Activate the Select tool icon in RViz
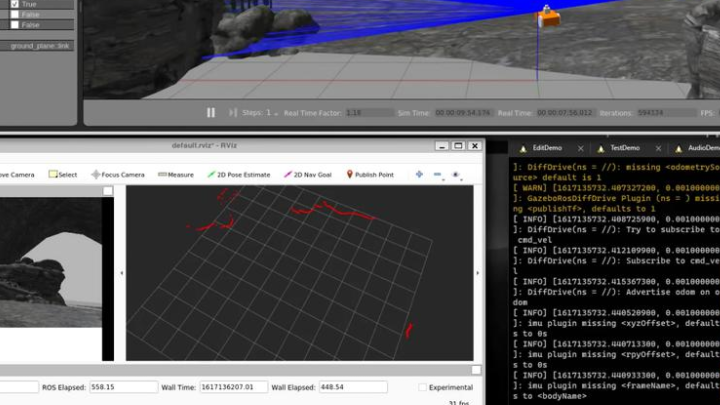The height and width of the screenshot is (405, 720). (x=53, y=174)
